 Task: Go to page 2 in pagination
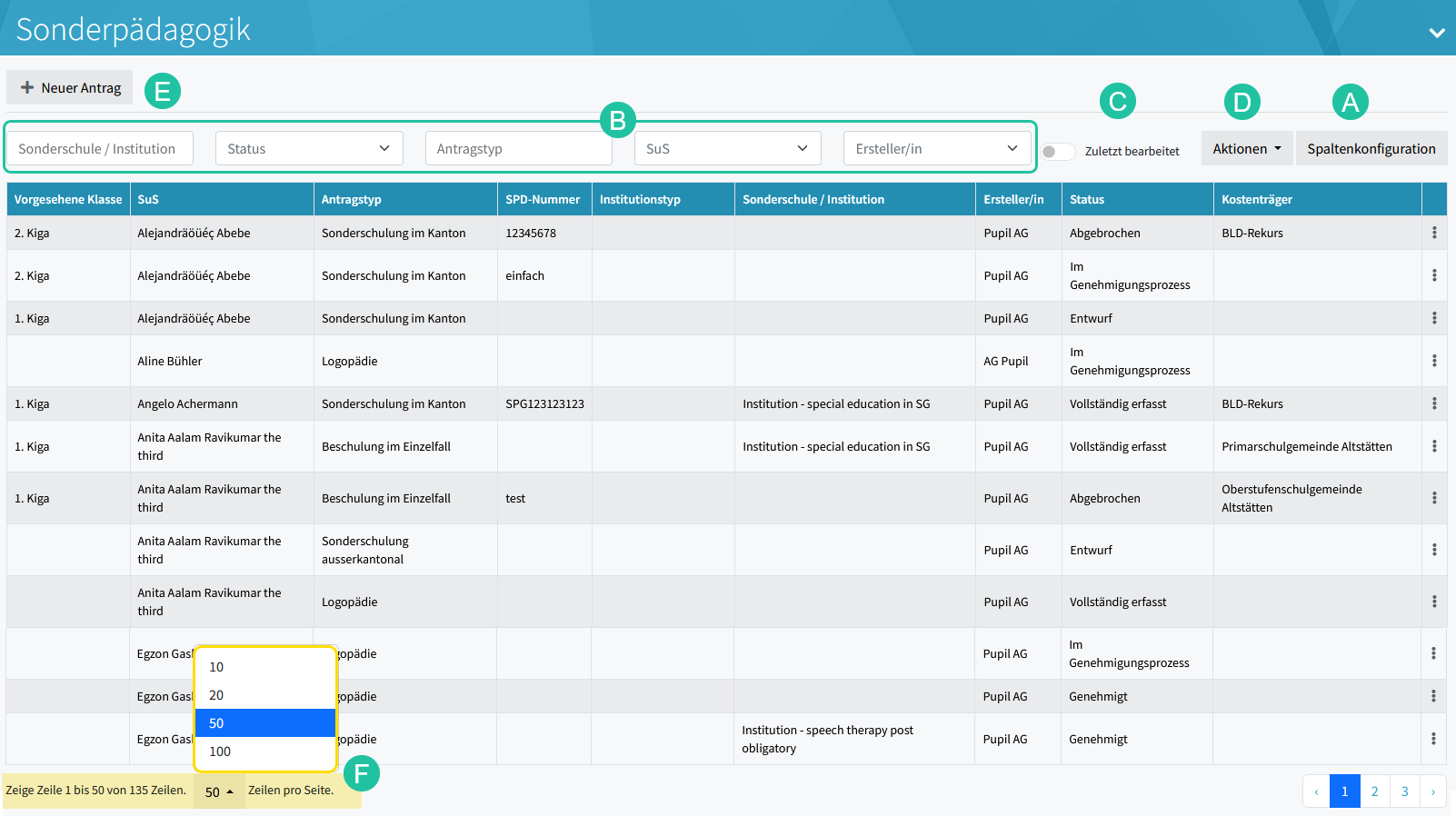1375,791
